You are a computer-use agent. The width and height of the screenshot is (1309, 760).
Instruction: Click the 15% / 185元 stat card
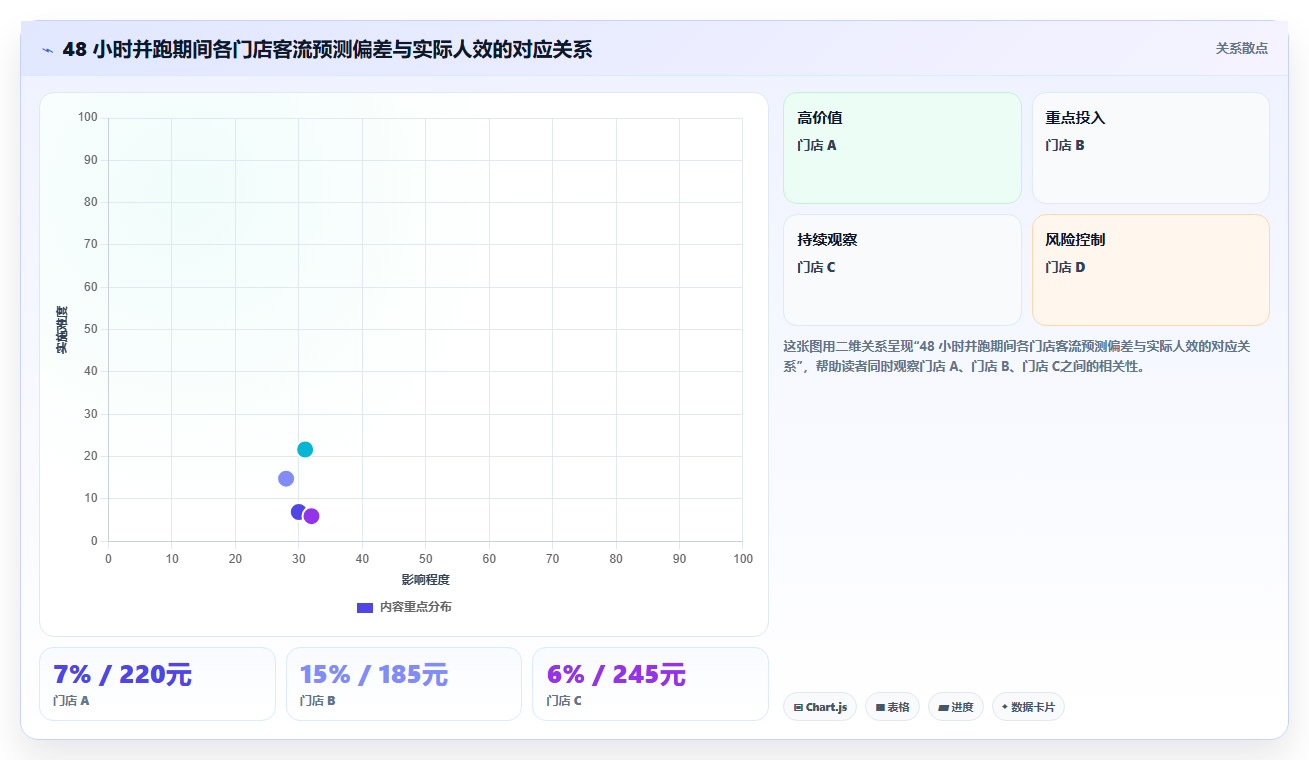click(x=404, y=684)
